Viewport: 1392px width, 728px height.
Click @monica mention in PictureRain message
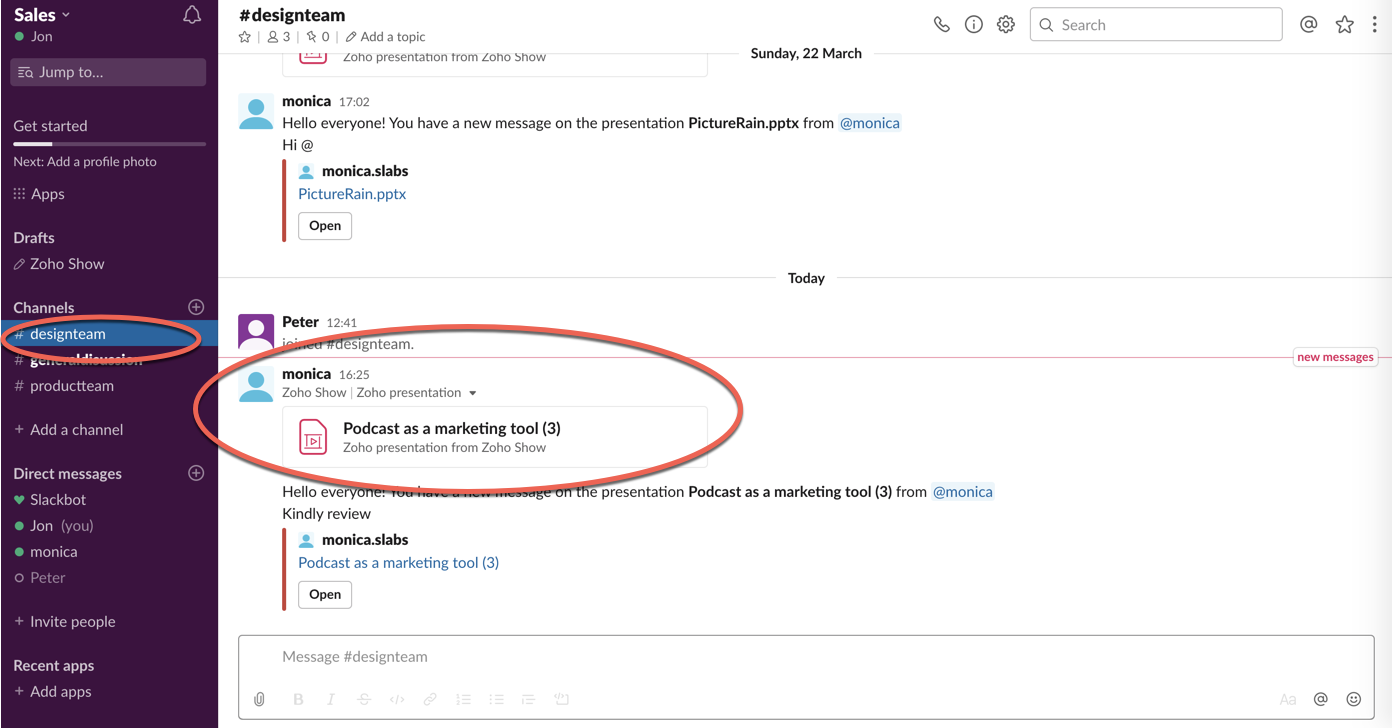coord(869,123)
